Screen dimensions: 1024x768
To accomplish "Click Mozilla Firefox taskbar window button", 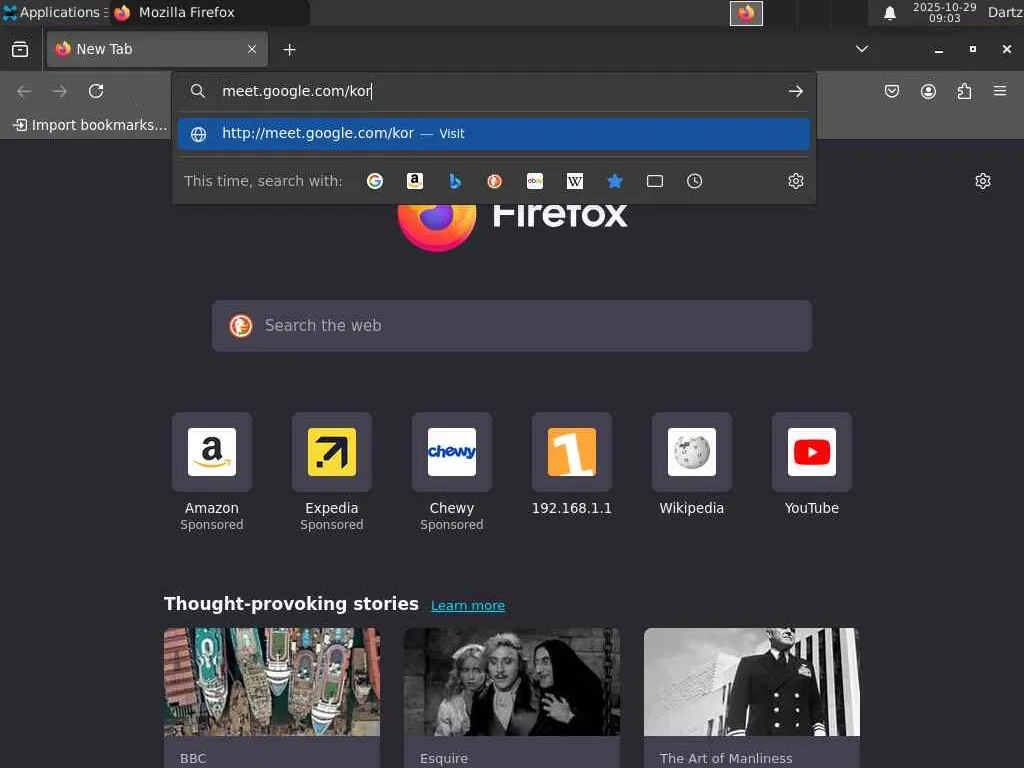I will coord(210,12).
